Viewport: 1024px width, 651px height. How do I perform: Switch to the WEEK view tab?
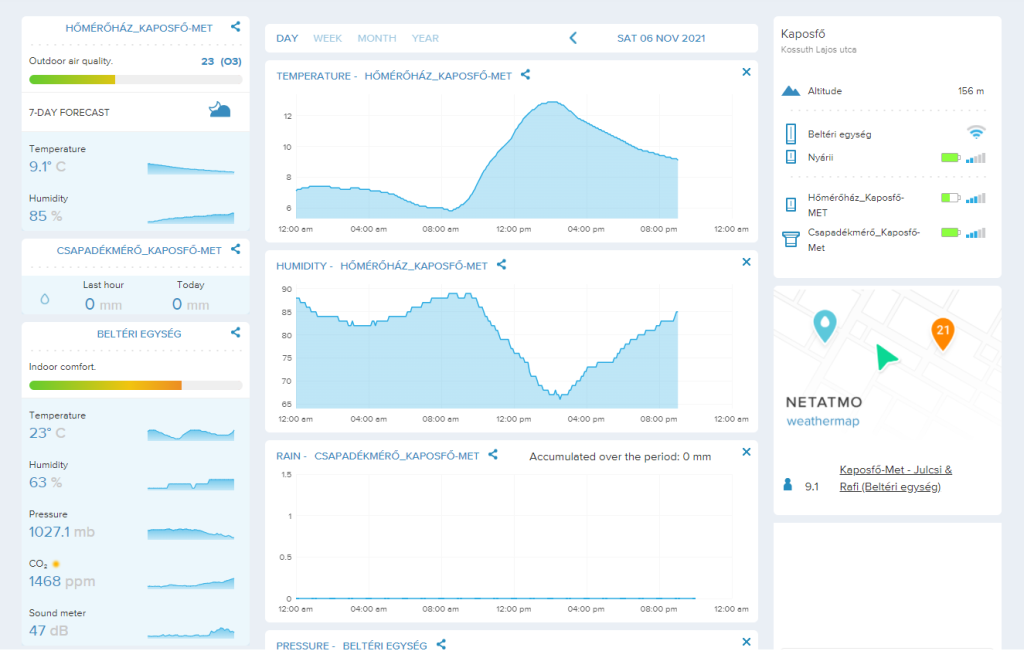pyautogui.click(x=327, y=38)
